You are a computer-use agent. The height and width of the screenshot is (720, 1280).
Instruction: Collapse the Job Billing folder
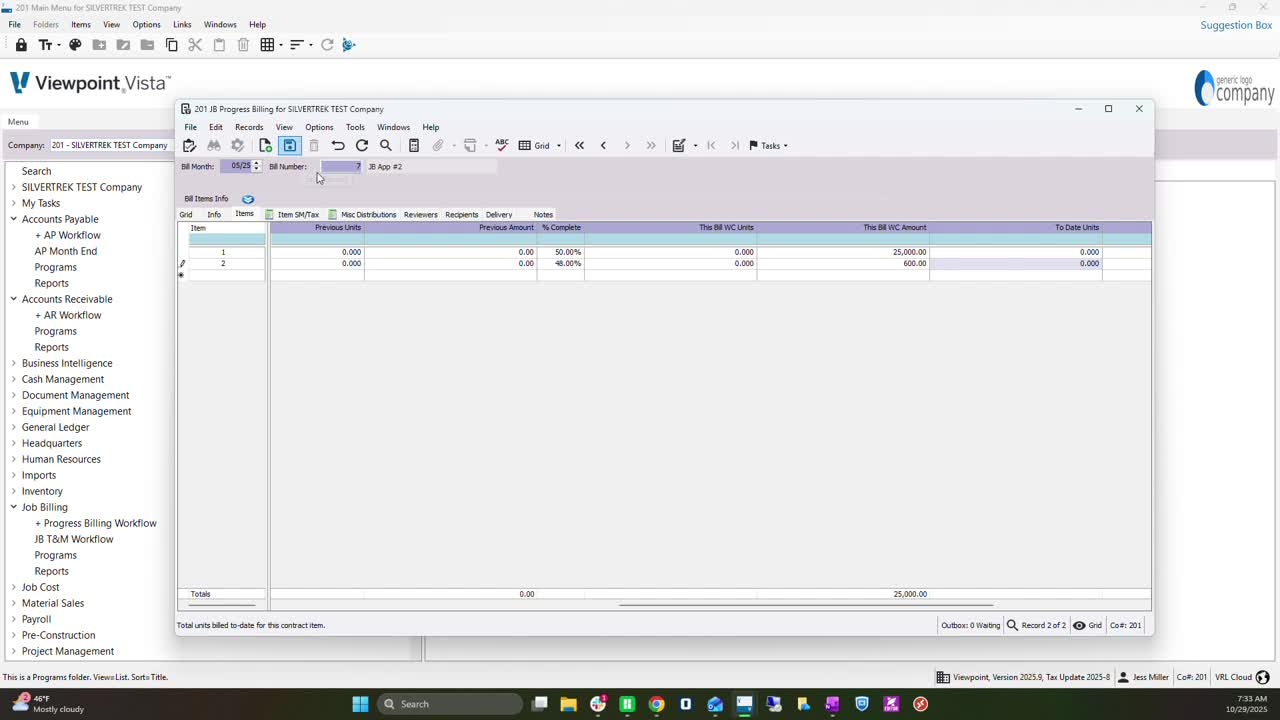[x=14, y=507]
